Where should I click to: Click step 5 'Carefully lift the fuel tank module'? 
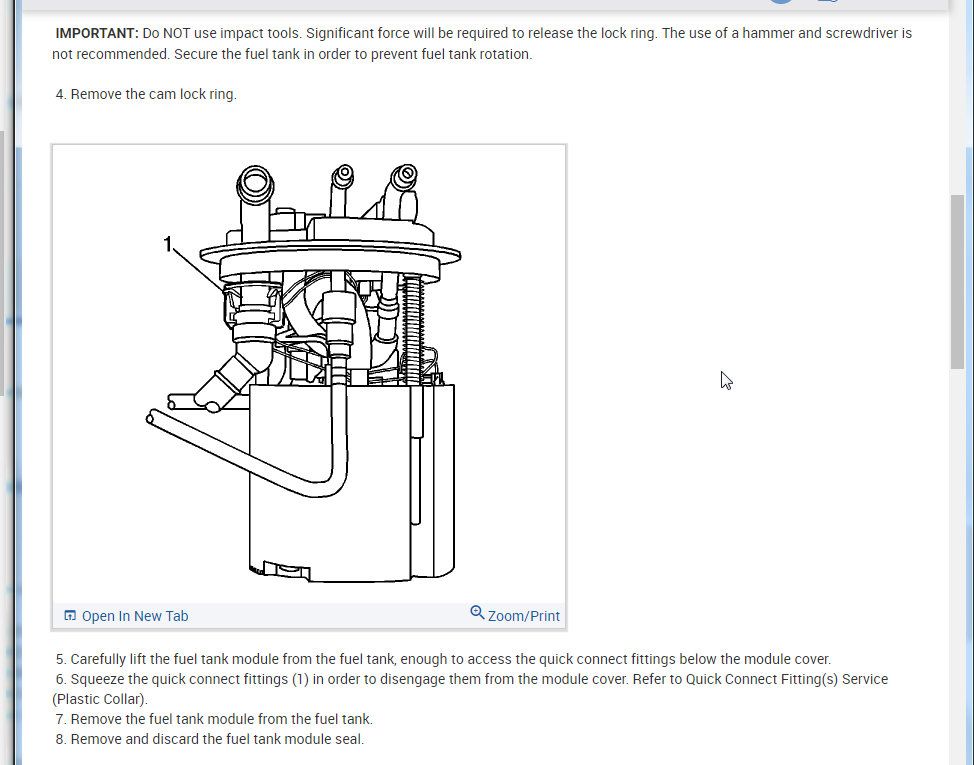point(443,659)
